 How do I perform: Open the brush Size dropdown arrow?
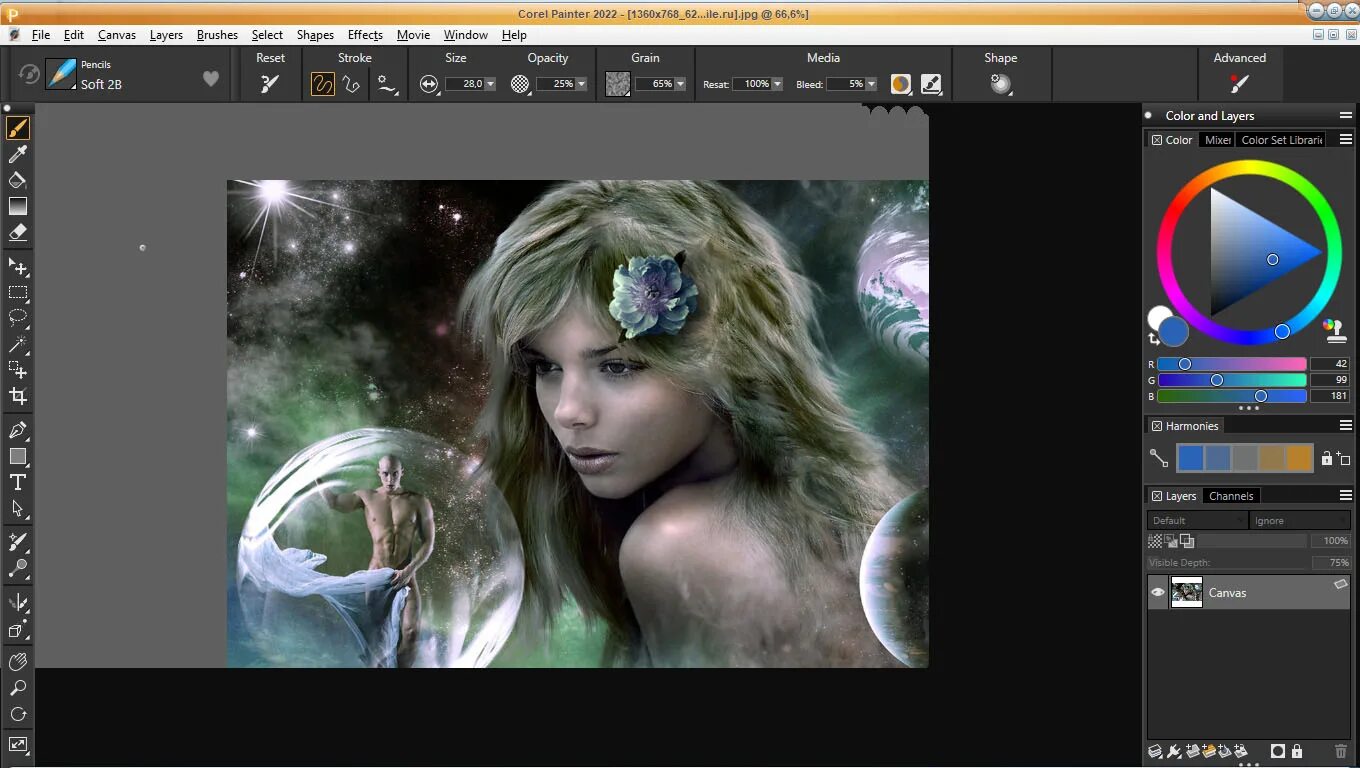490,85
